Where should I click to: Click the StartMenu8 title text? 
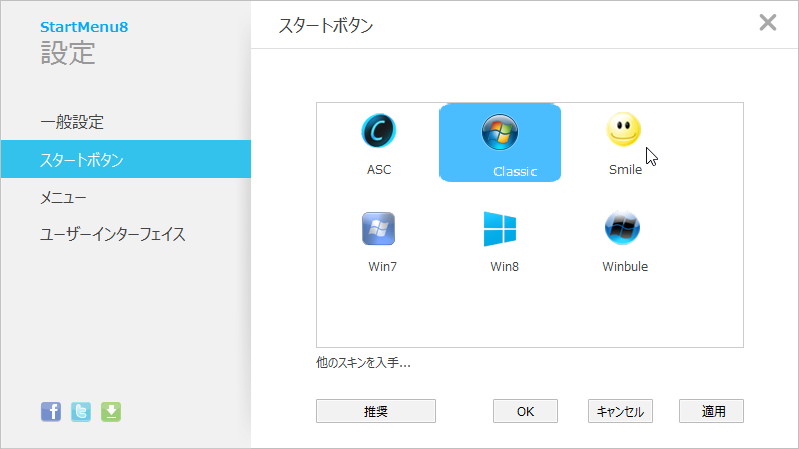[x=84, y=27]
